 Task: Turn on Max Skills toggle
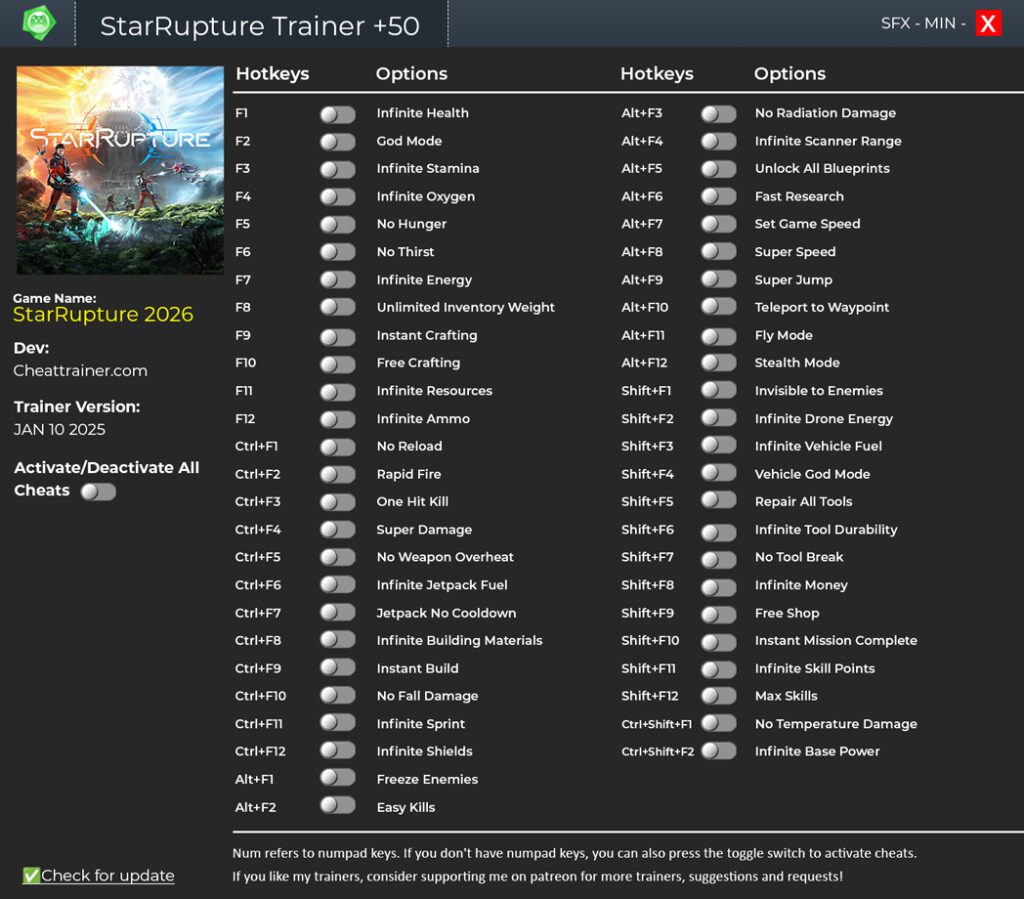tap(718, 696)
